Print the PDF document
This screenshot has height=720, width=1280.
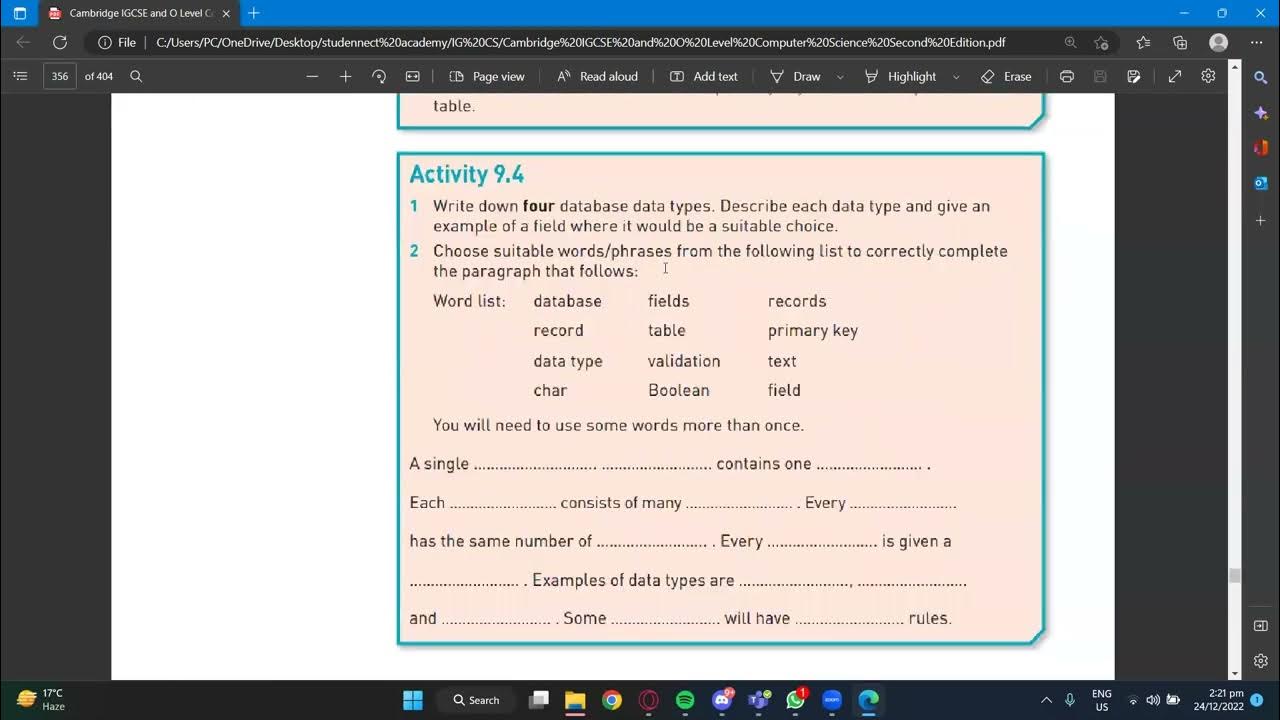[1067, 76]
